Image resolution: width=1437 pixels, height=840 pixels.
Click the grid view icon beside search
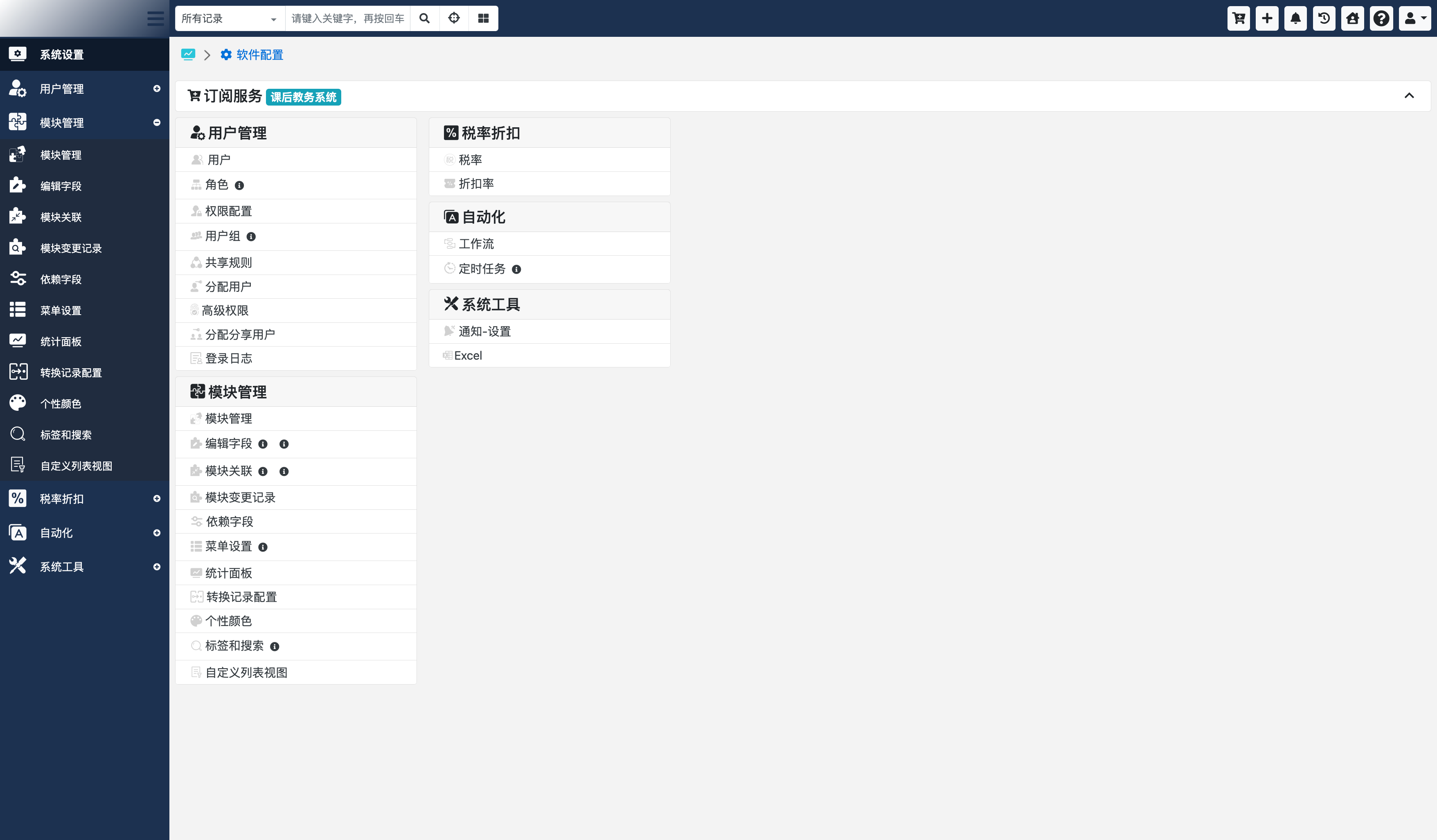pos(483,18)
